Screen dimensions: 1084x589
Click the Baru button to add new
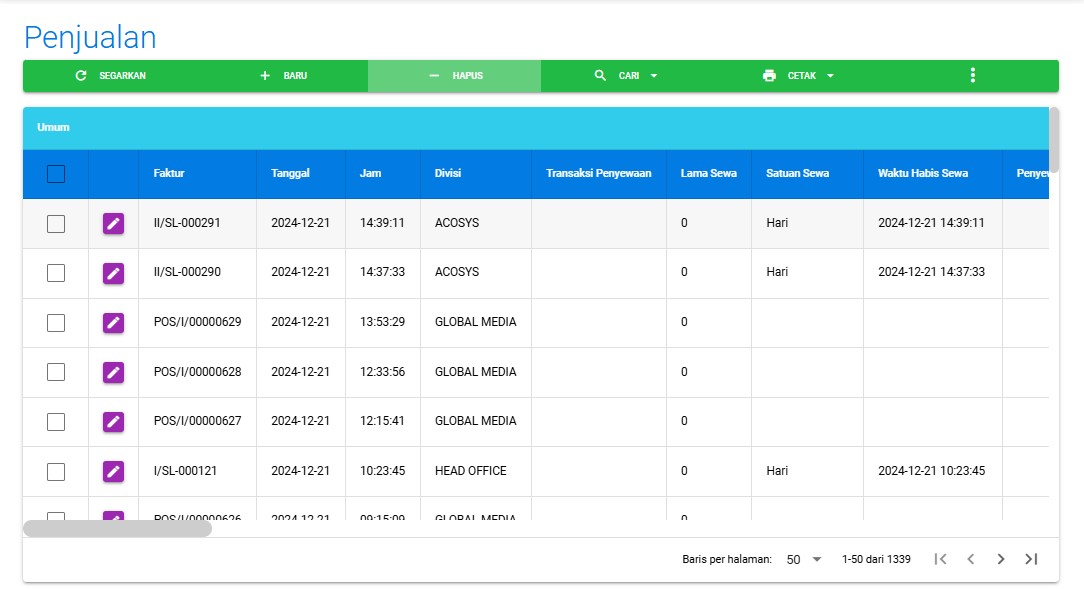coord(283,76)
